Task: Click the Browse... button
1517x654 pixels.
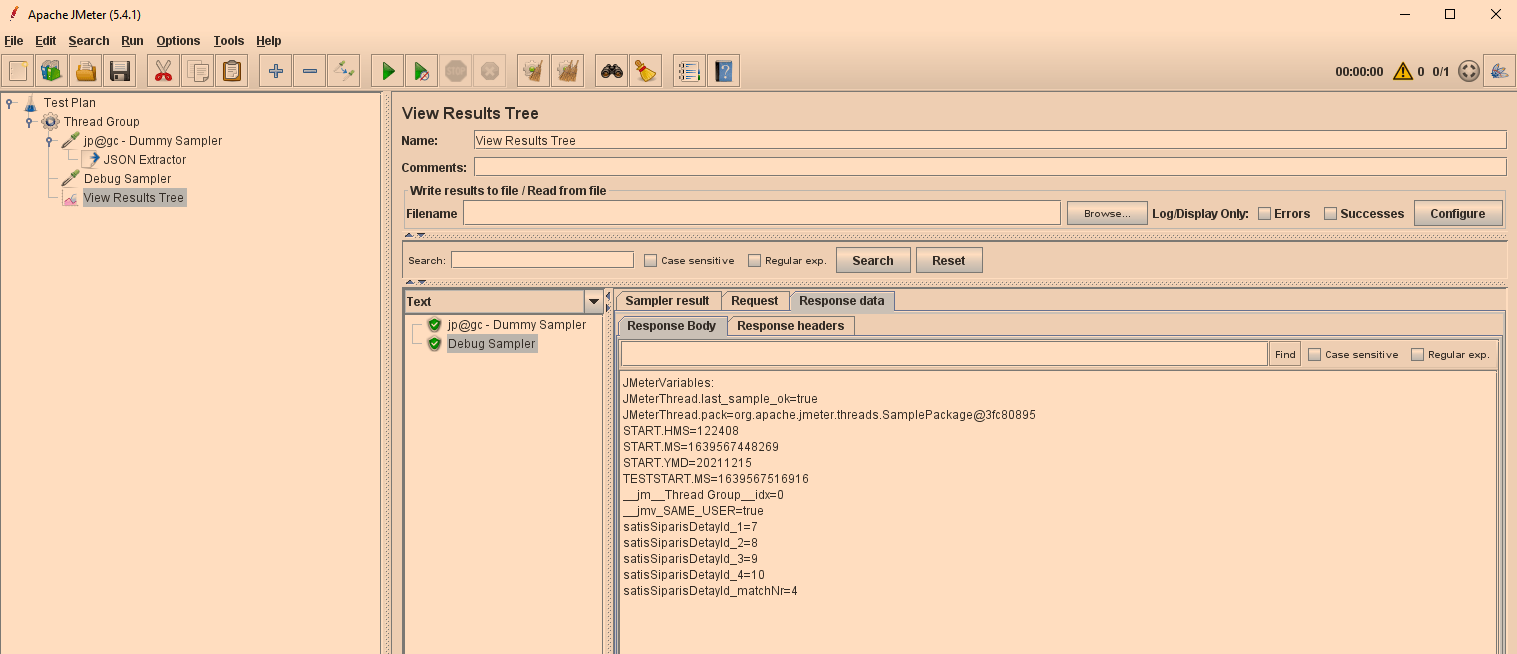Action: (1106, 213)
